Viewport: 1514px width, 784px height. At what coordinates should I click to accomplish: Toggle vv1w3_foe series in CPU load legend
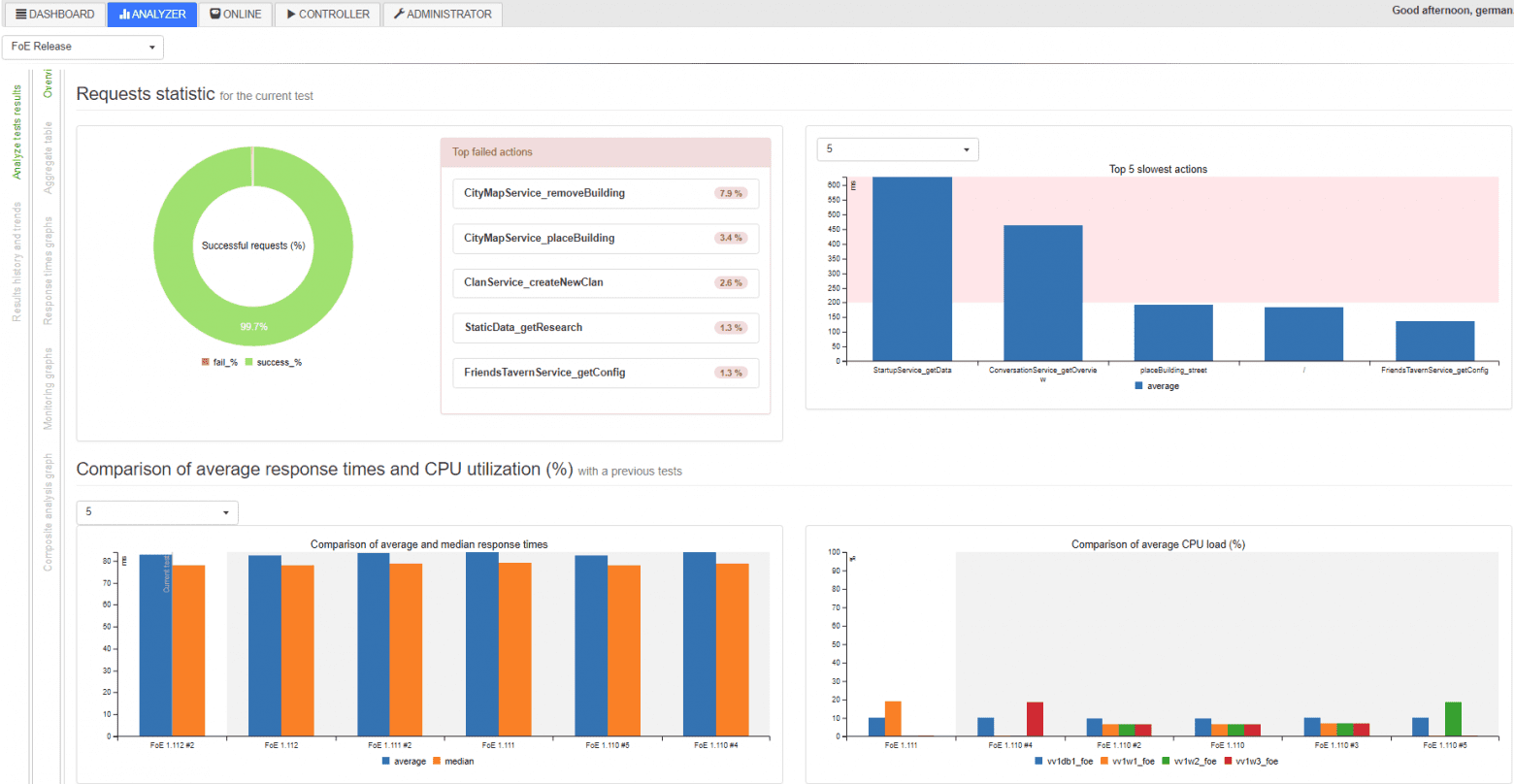(x=1251, y=762)
